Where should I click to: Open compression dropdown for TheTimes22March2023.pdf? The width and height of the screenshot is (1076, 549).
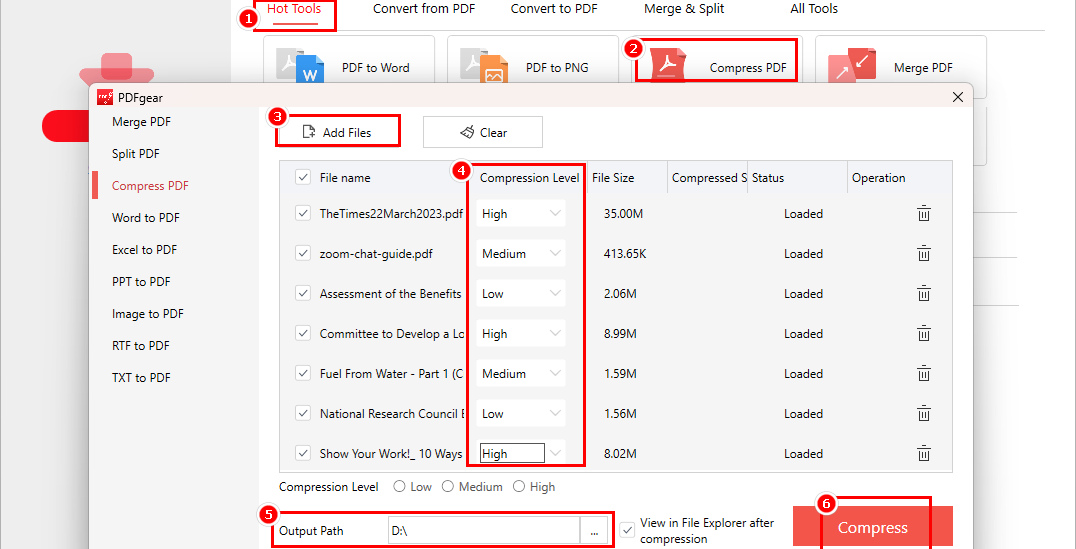(521, 213)
